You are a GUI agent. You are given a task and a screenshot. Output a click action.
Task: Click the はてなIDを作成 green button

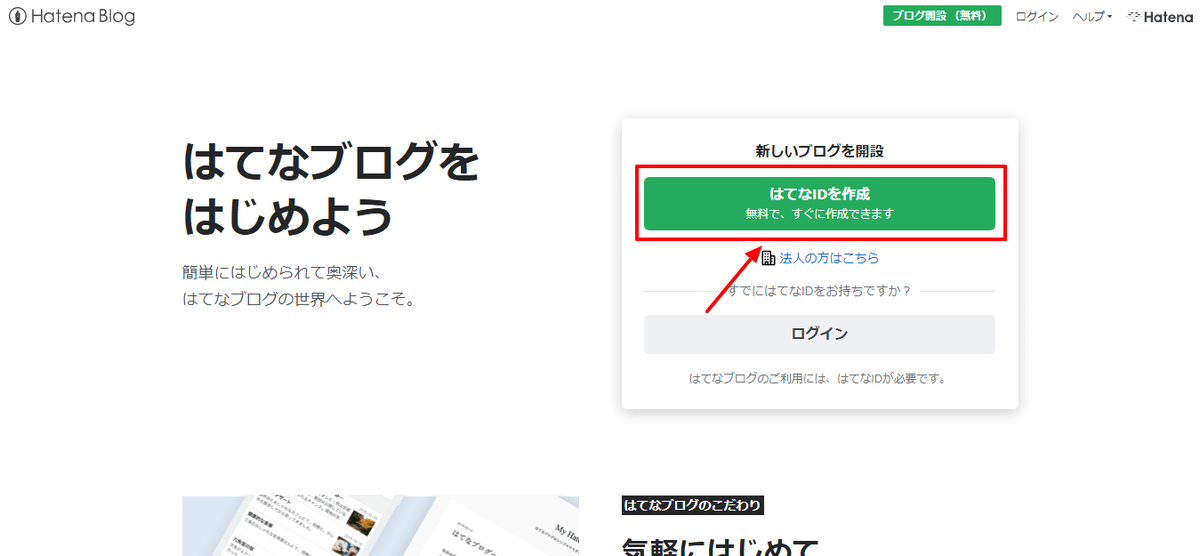(819, 203)
